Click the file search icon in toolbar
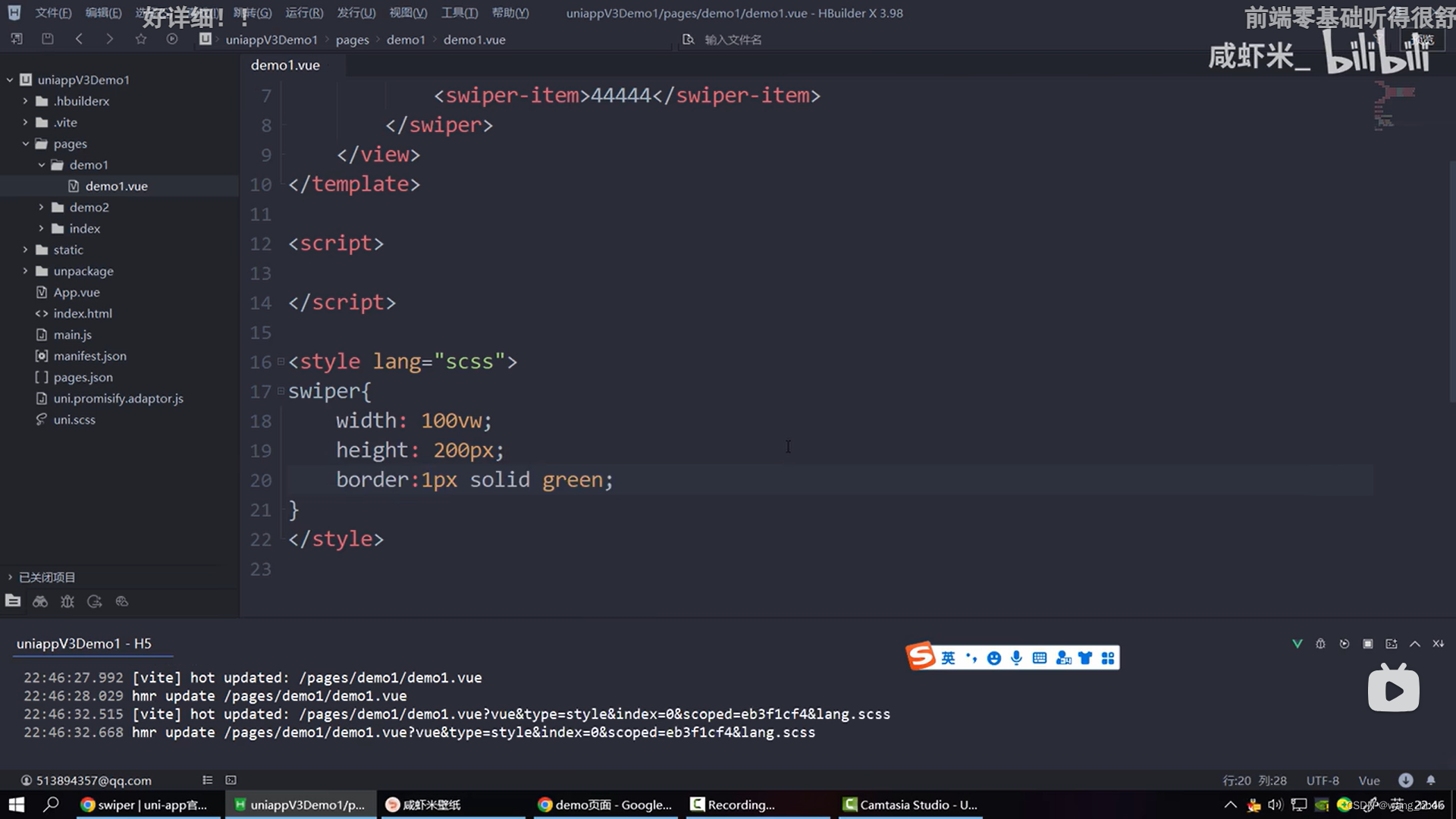Image resolution: width=1456 pixels, height=819 pixels. tap(688, 39)
